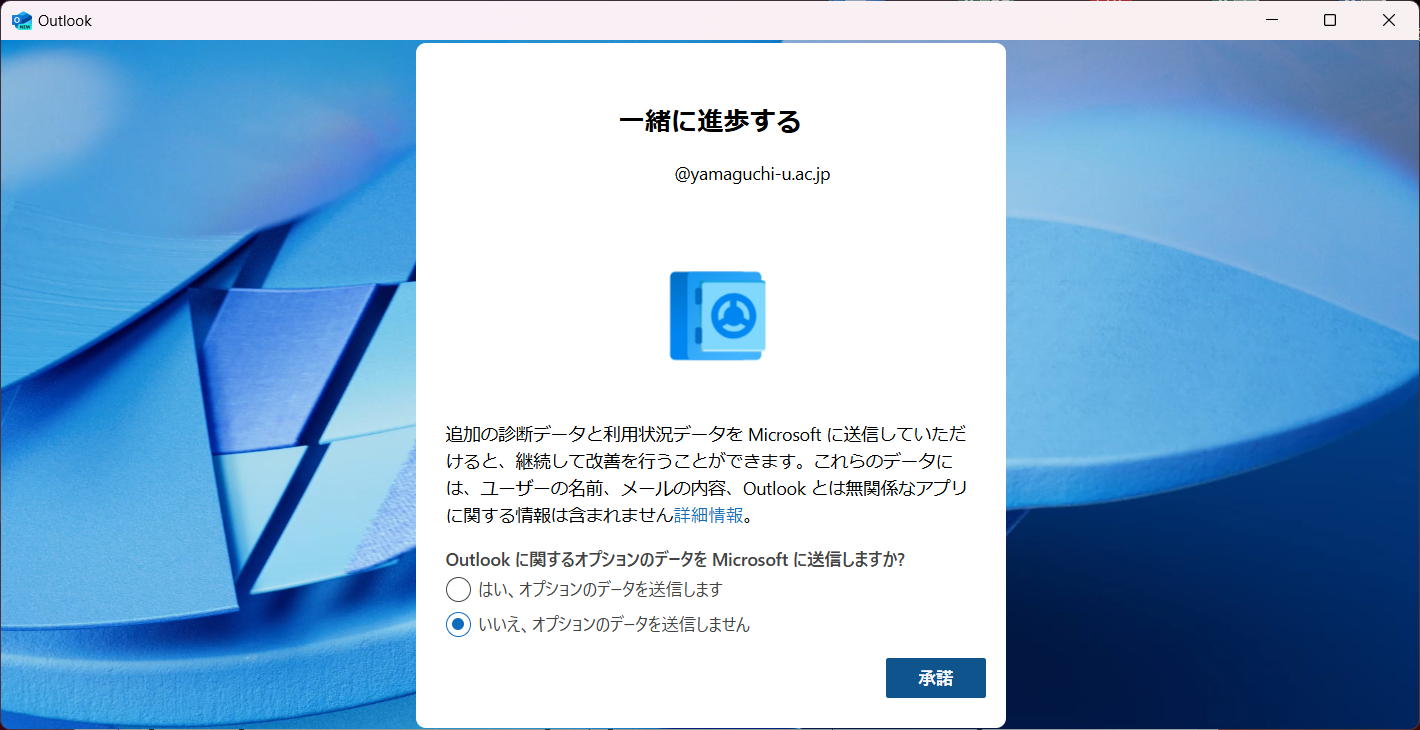The image size is (1420, 730).
Task: Select 'いいえ、オプションのデータを送信しません' radio button
Action: (x=458, y=625)
